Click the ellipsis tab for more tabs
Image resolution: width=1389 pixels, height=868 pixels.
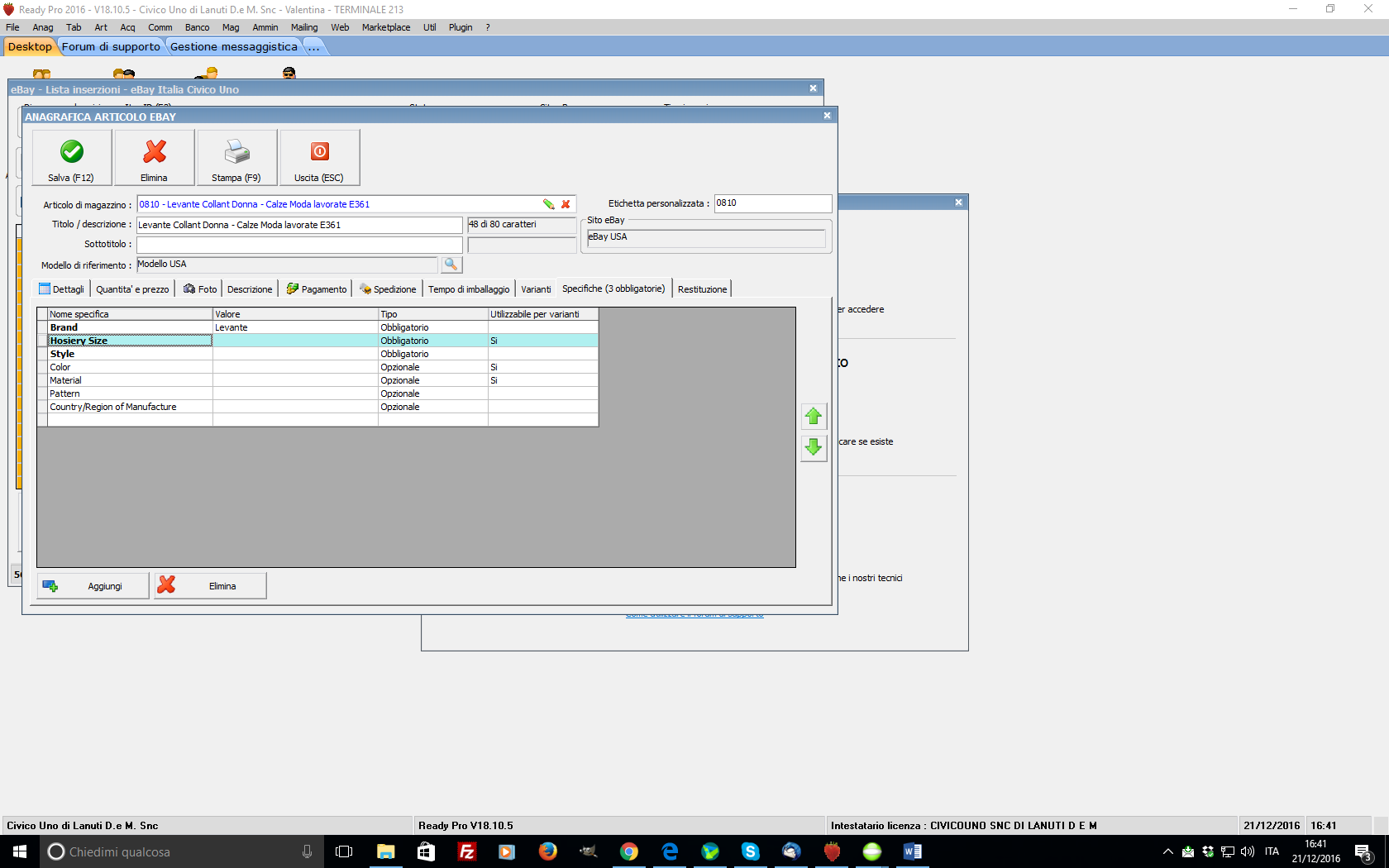(x=314, y=47)
